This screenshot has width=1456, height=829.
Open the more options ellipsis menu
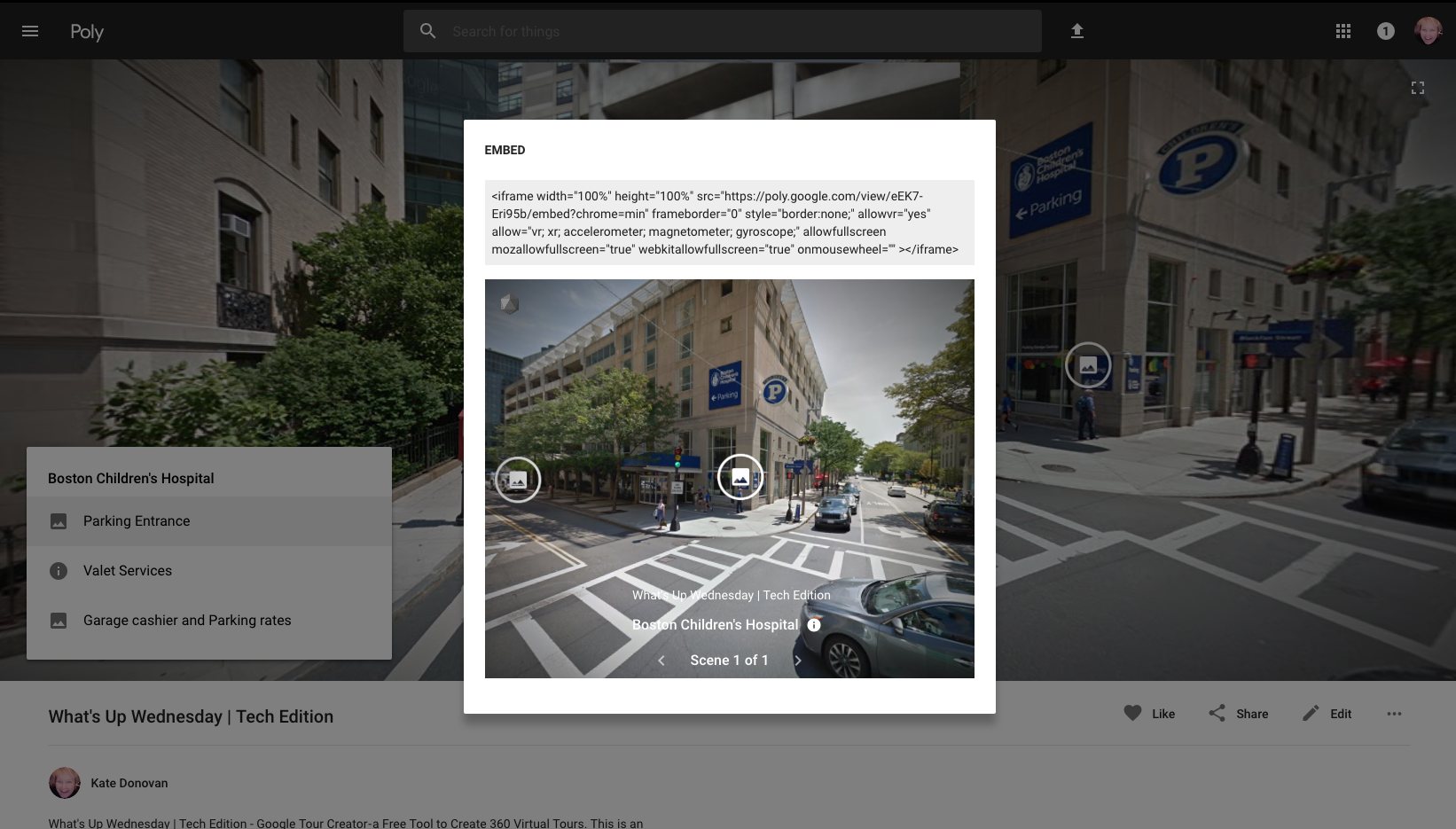click(x=1394, y=714)
